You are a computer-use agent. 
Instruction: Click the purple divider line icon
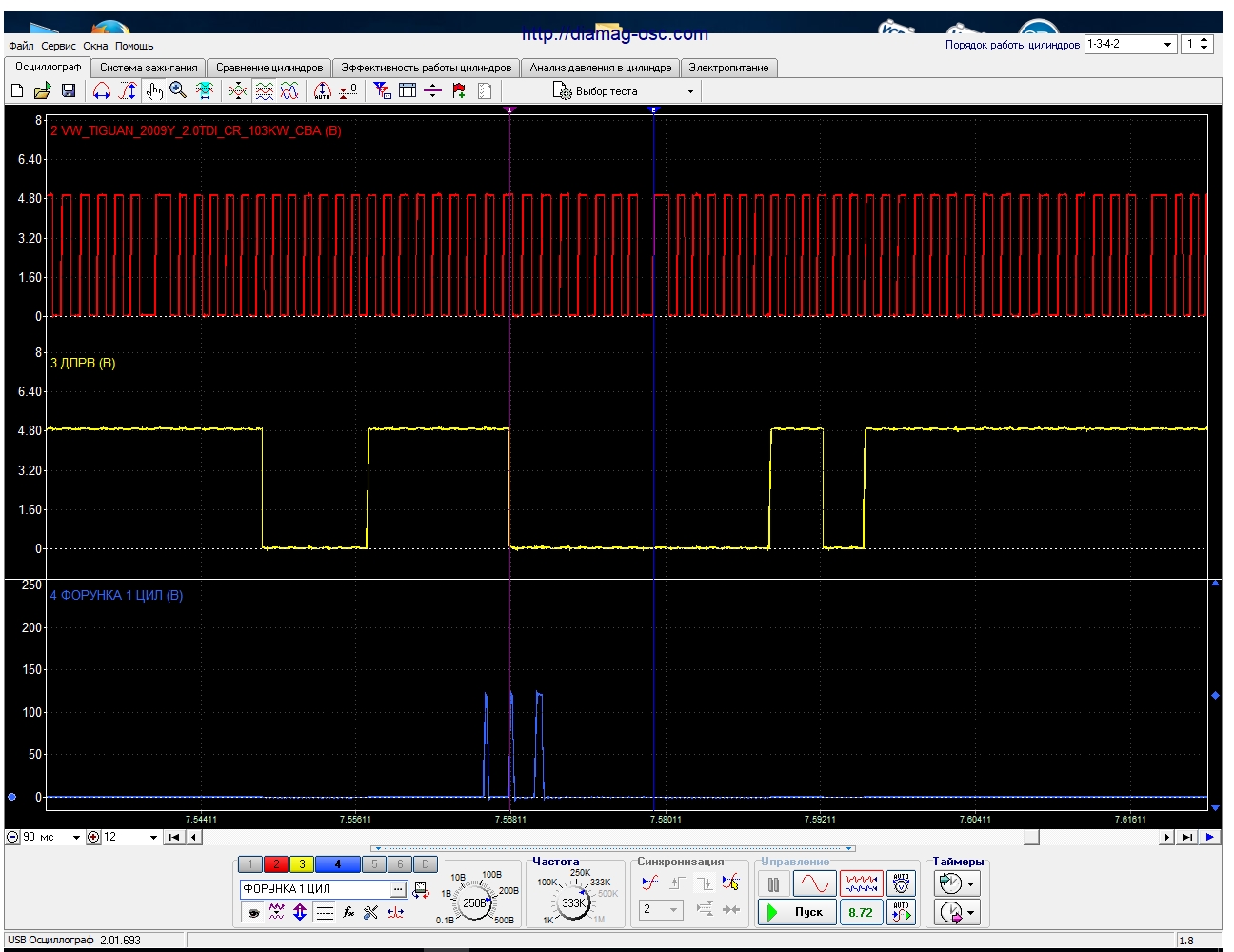[x=432, y=90]
